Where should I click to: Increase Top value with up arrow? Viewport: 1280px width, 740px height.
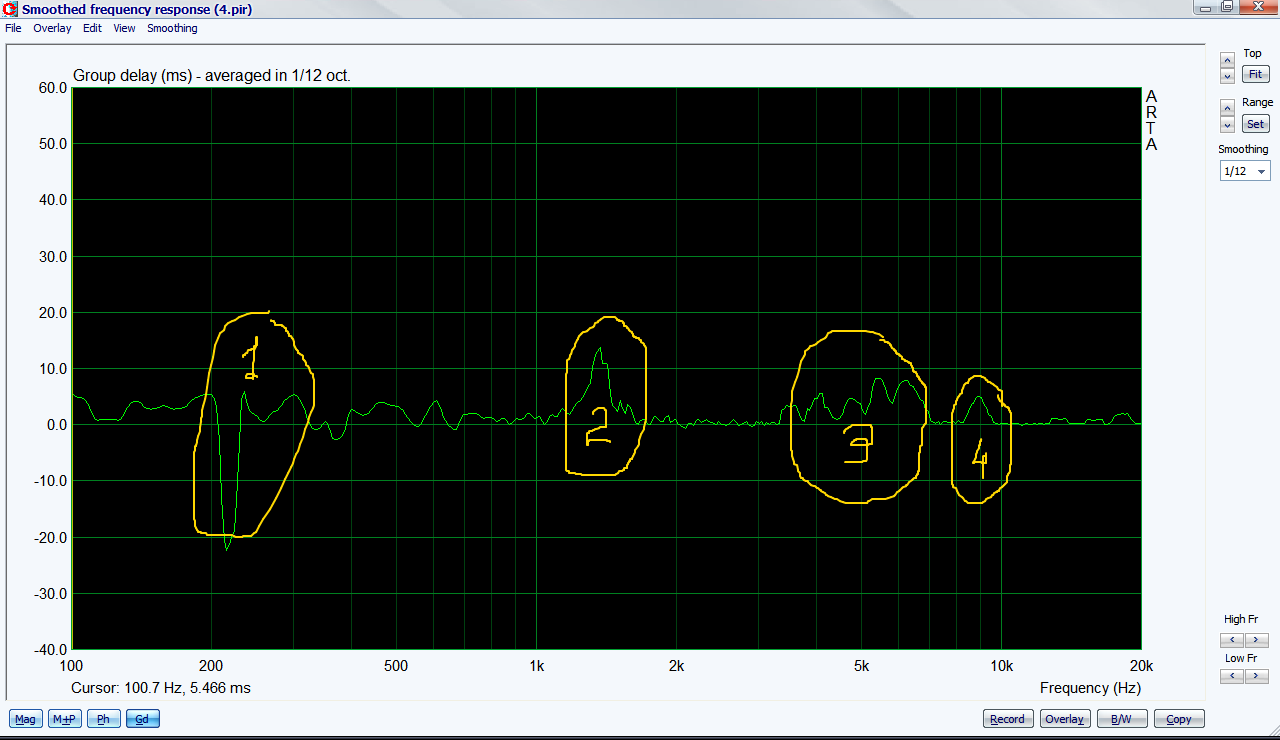point(1227,61)
